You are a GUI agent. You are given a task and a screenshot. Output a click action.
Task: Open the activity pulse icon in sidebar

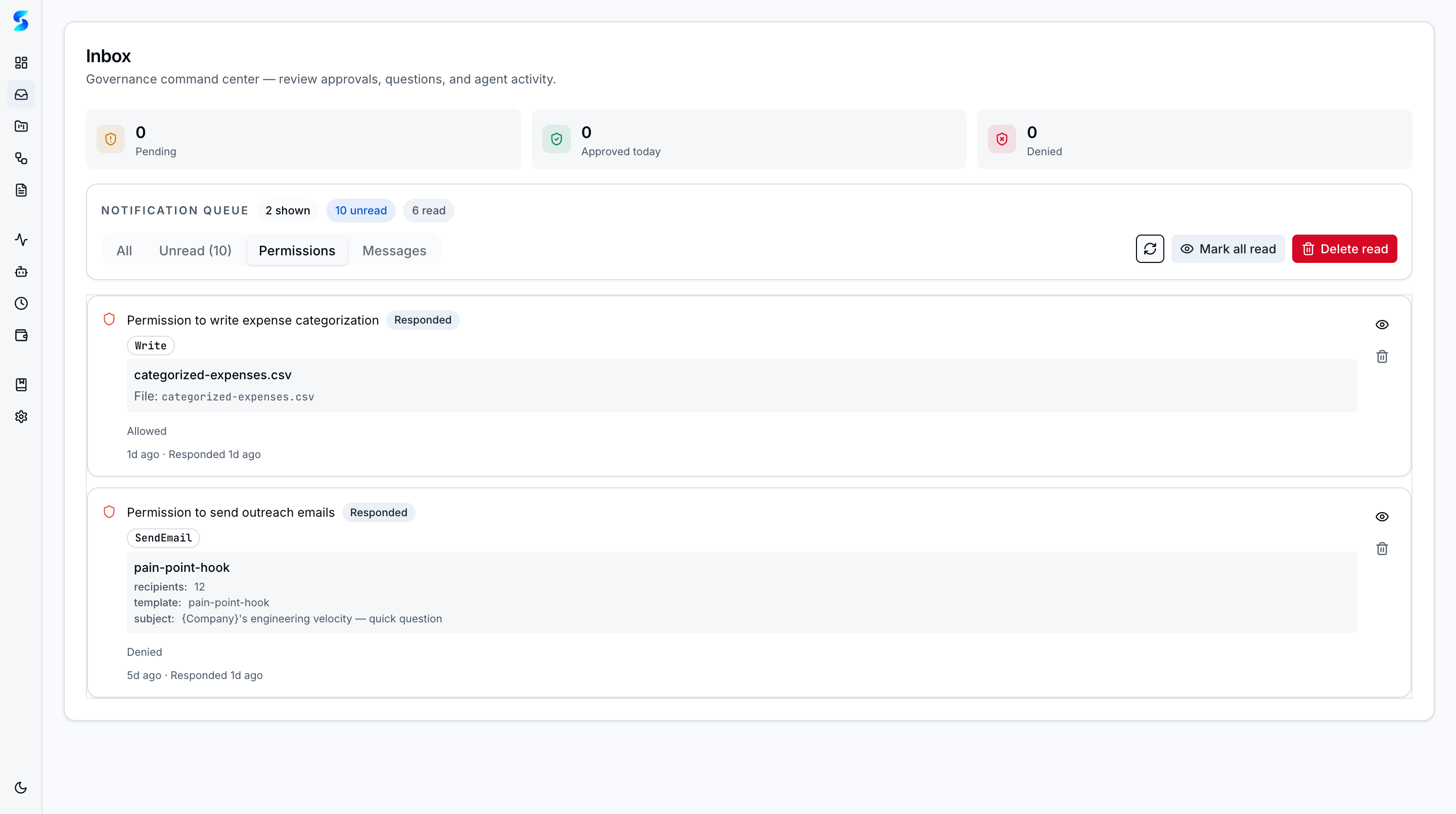pyautogui.click(x=21, y=240)
